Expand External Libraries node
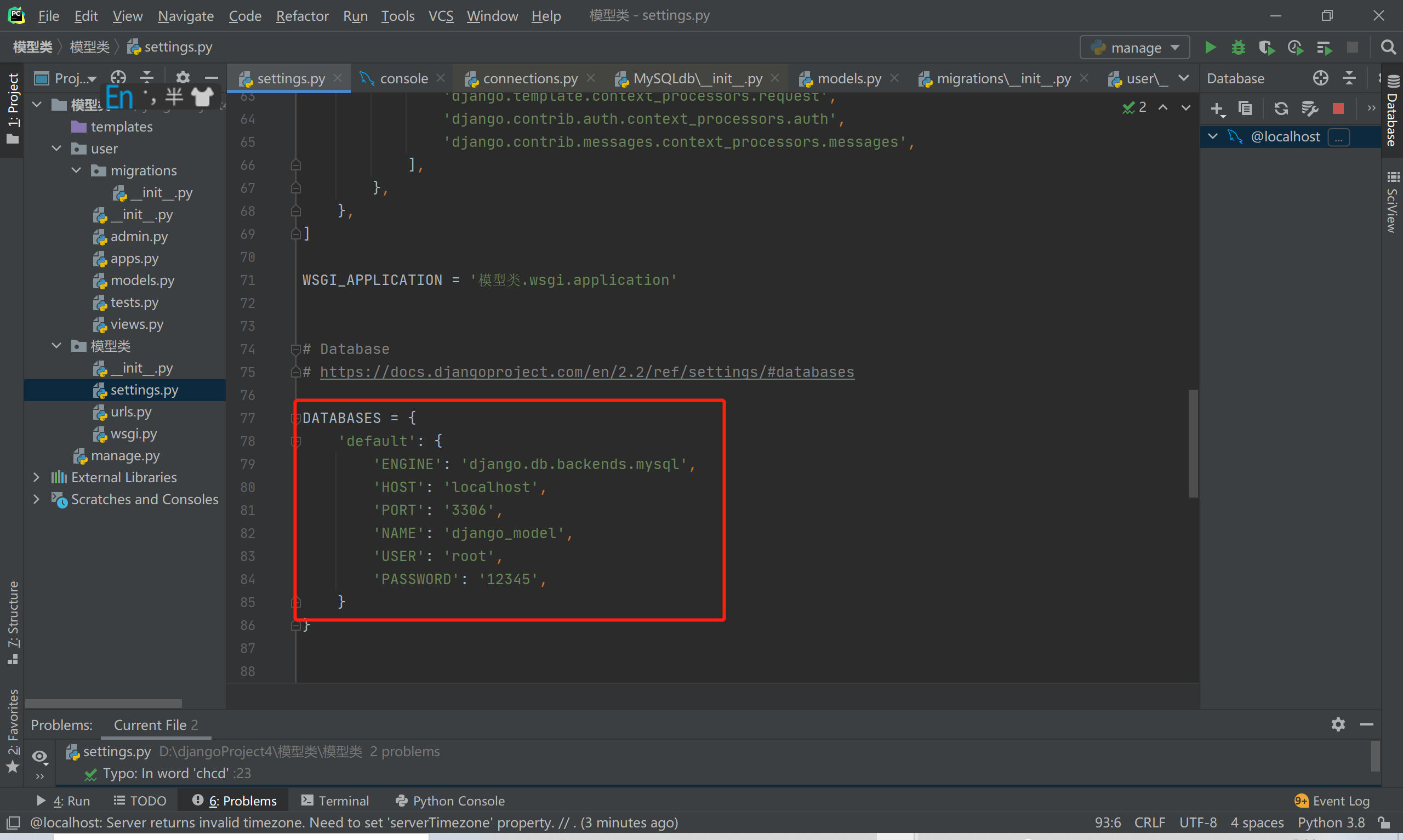The height and width of the screenshot is (840, 1403). [37, 477]
